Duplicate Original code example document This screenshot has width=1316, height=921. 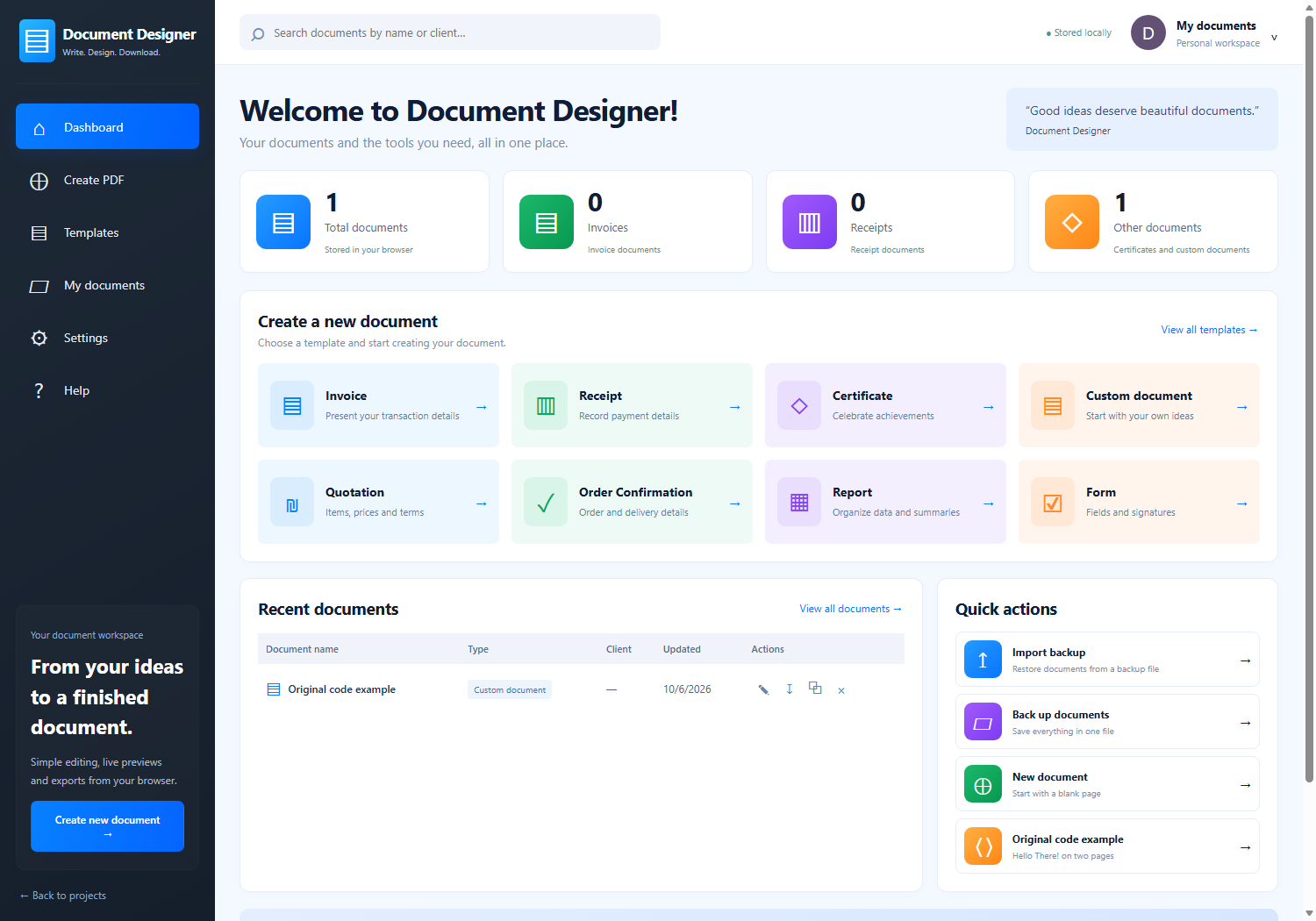click(815, 689)
